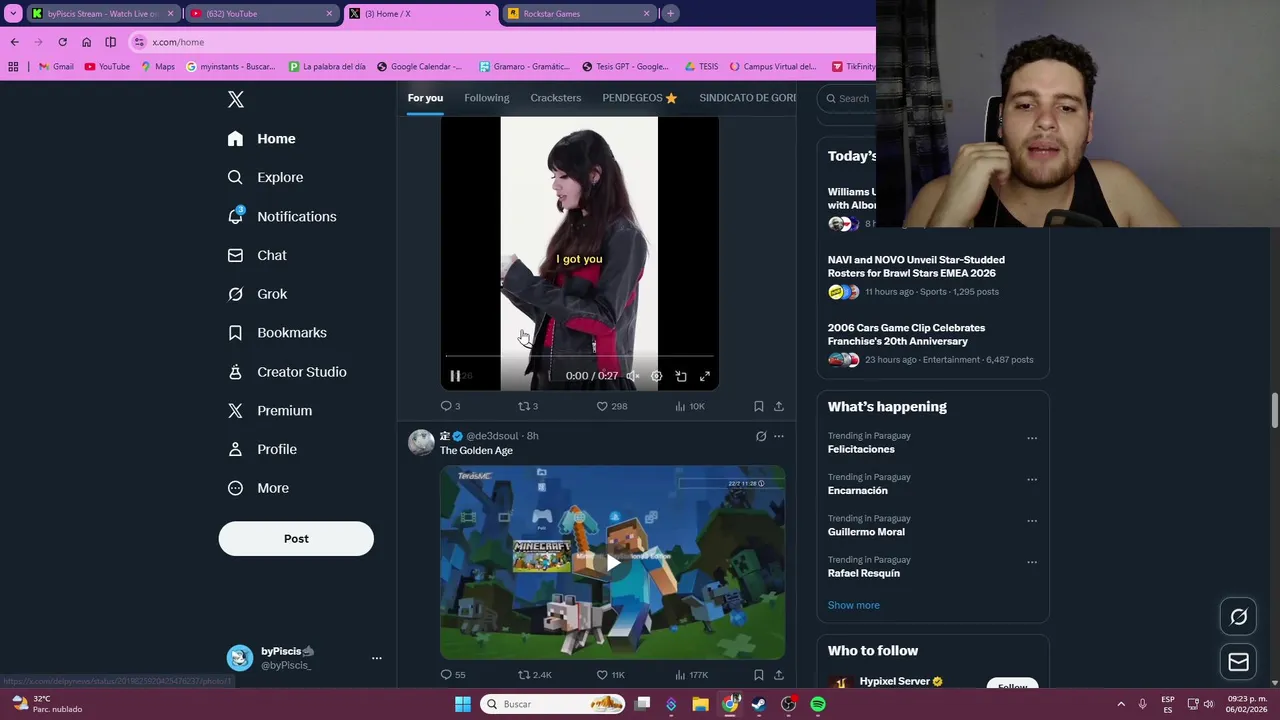1280x720 pixels.
Task: Open the Windows Start menu
Action: tap(463, 704)
